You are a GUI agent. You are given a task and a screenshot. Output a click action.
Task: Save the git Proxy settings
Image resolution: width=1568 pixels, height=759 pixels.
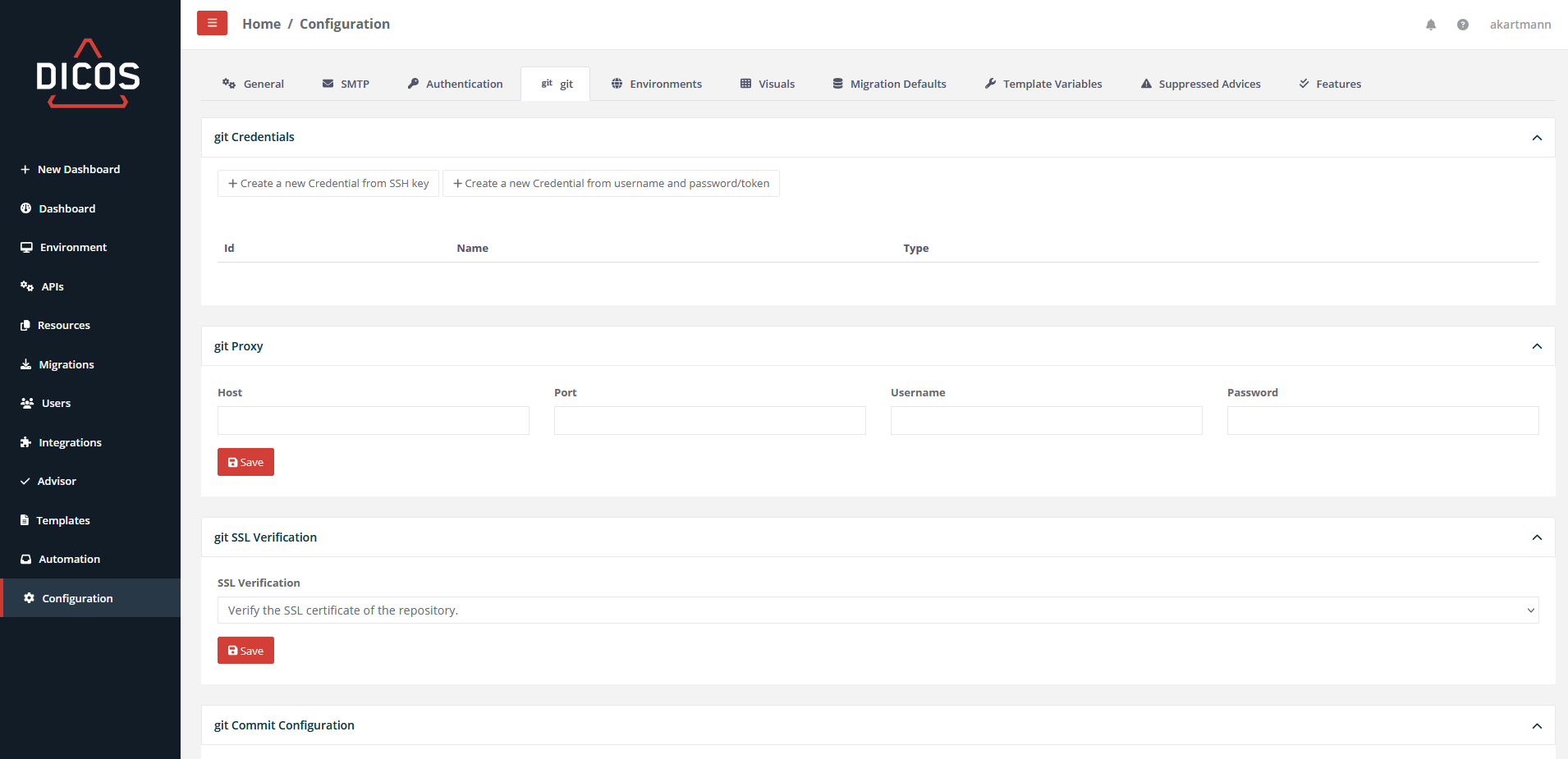pyautogui.click(x=245, y=462)
